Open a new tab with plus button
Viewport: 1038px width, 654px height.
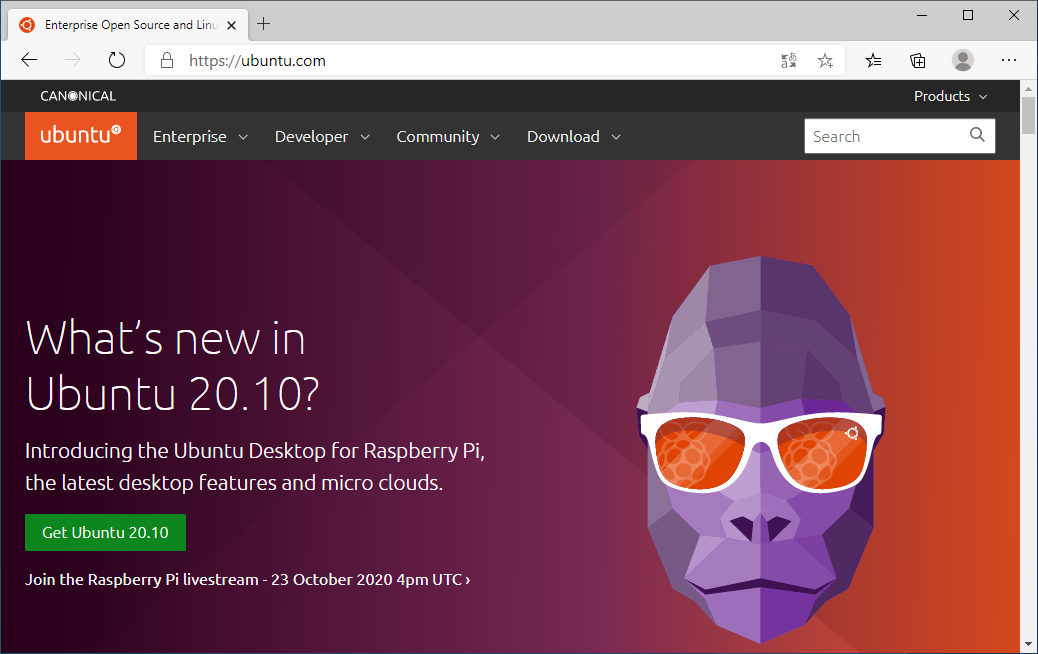coord(263,24)
